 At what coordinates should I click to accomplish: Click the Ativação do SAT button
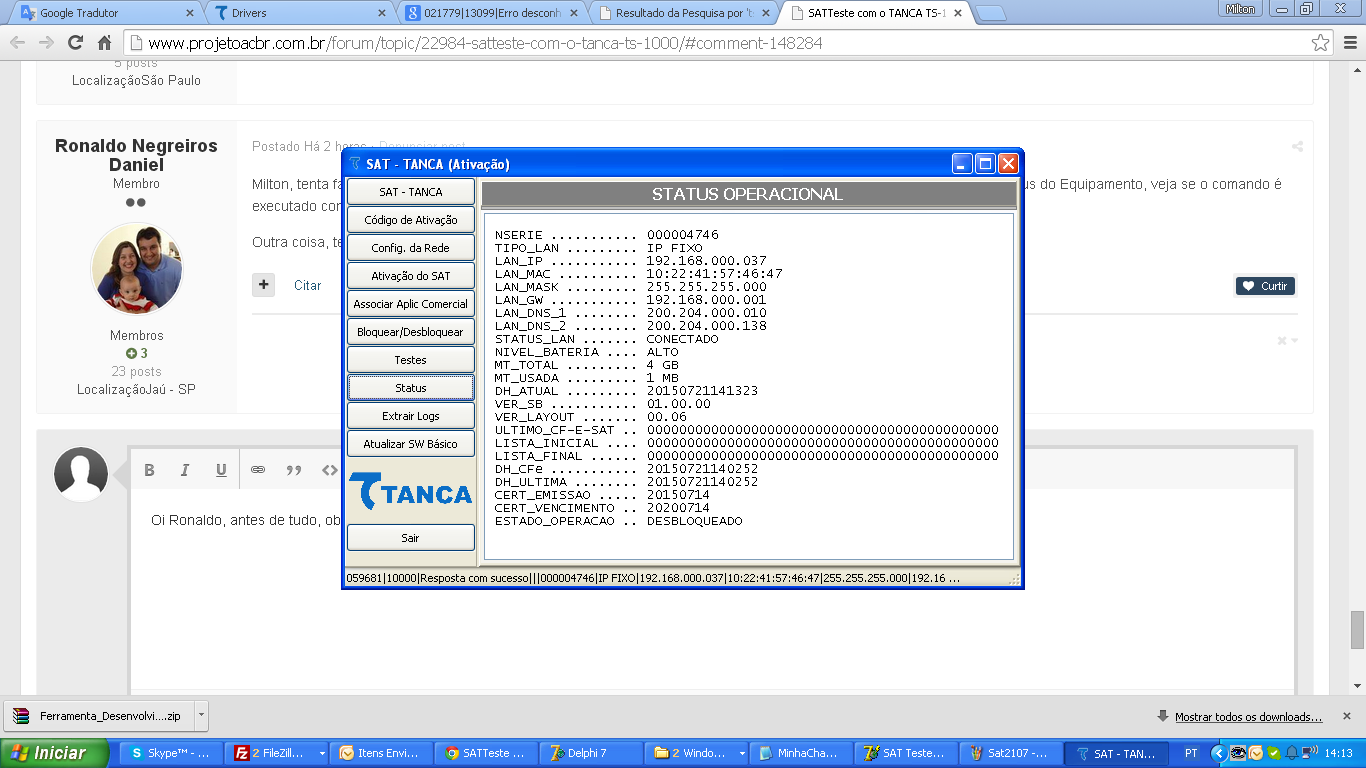pyautogui.click(x=410, y=276)
